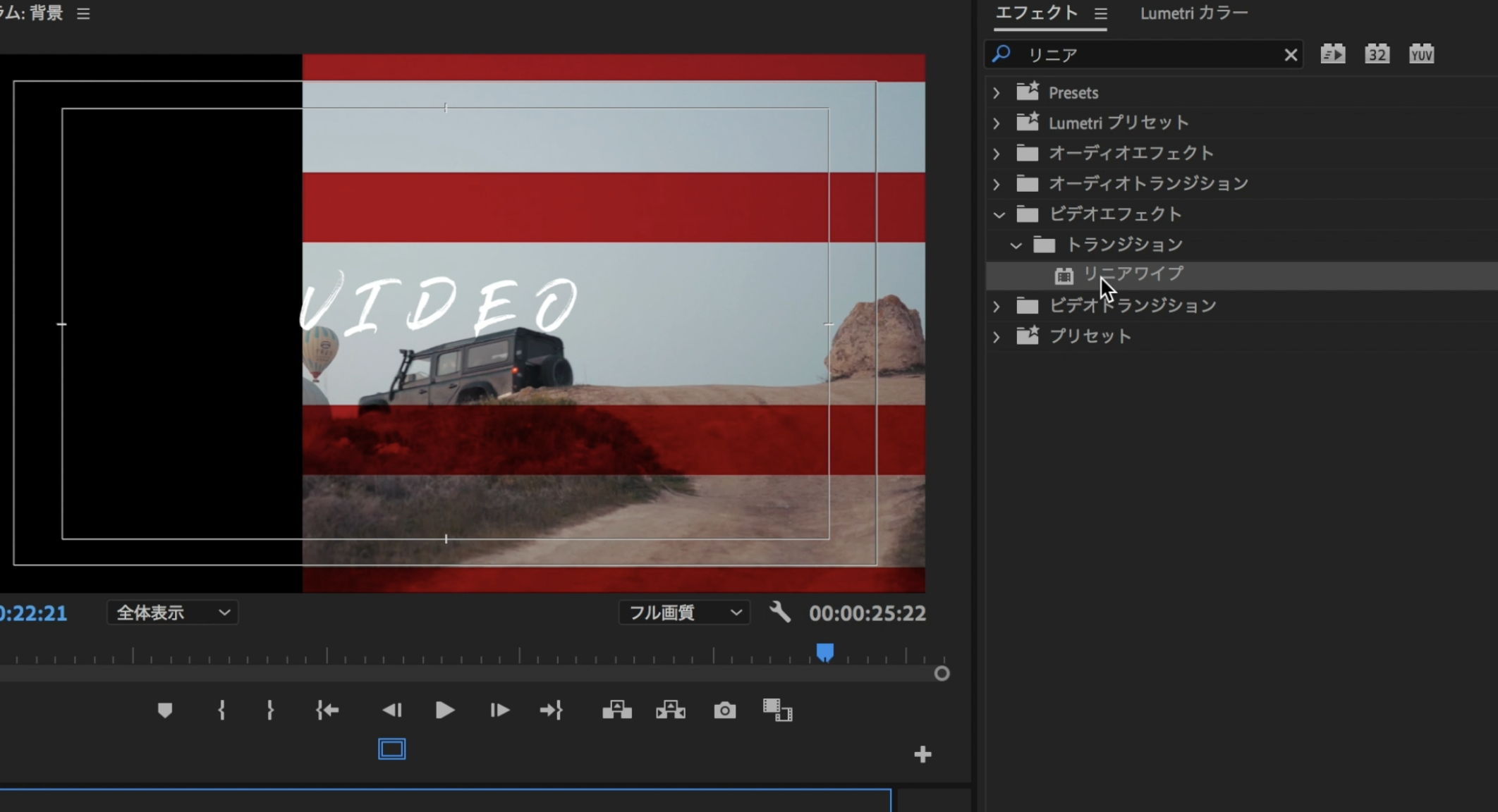The image size is (1498, 812).
Task: Select the Lift icon in transport controls
Action: [x=616, y=710]
